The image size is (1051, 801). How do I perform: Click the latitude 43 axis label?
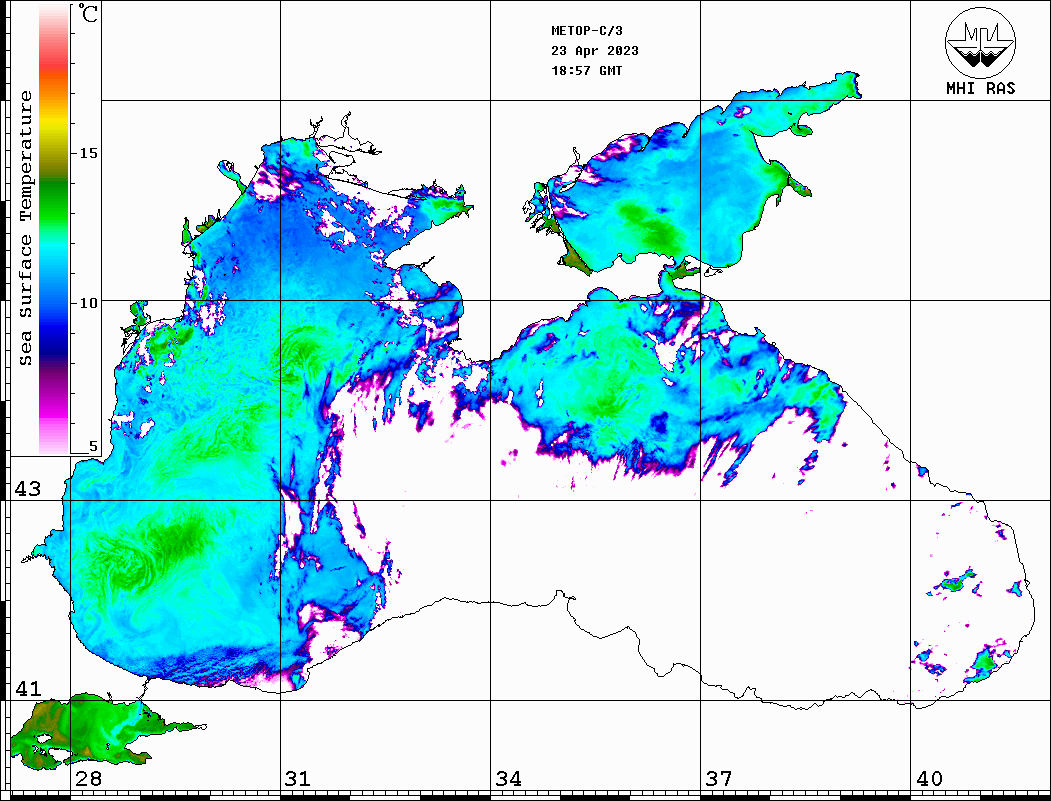(27, 489)
